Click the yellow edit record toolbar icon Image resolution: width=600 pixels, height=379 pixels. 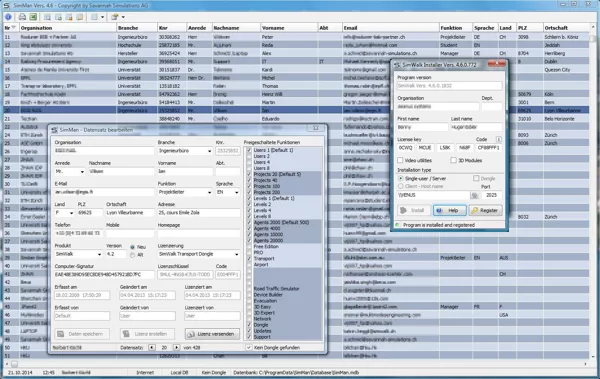[x=80, y=17]
